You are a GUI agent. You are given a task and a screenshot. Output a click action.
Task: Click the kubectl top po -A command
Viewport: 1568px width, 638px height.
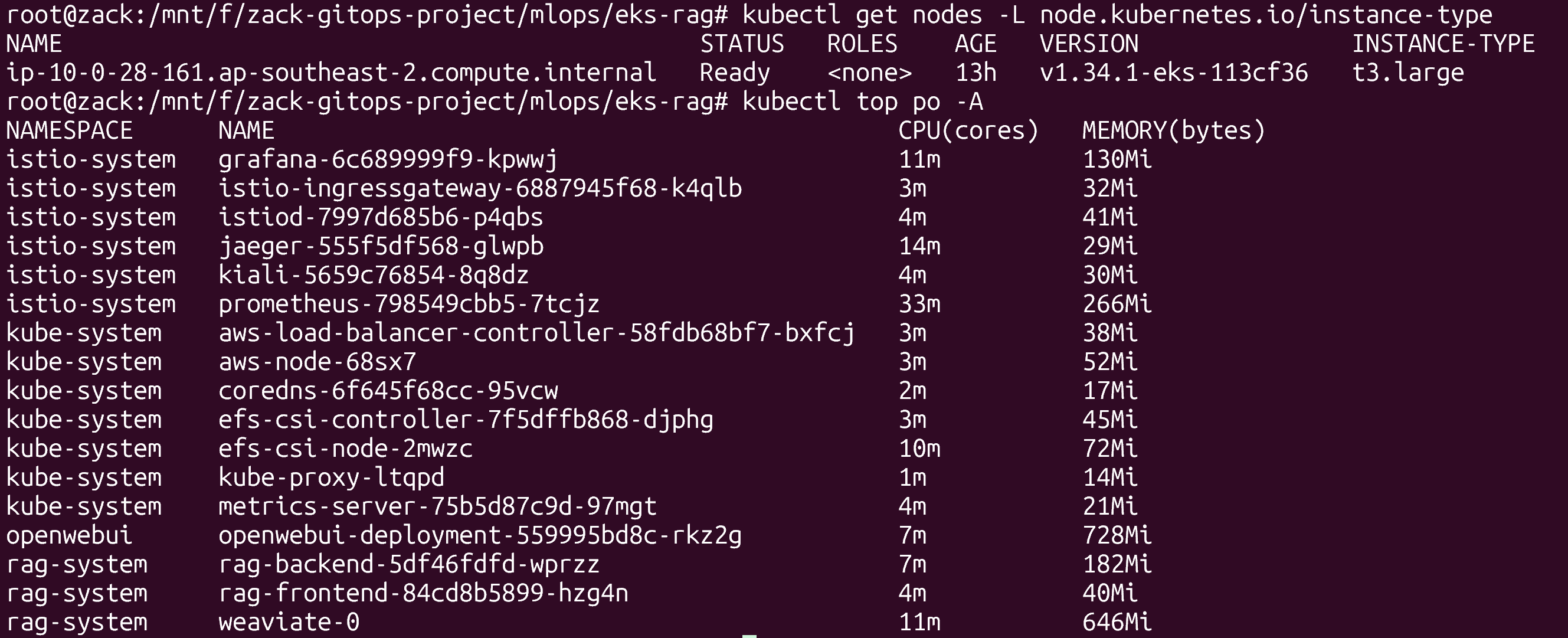[862, 102]
